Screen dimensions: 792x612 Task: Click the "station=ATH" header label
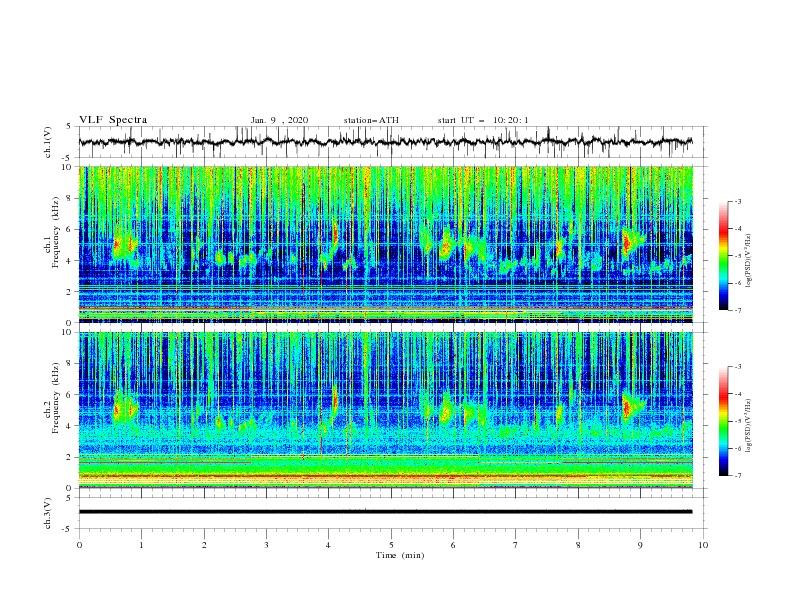click(x=371, y=120)
